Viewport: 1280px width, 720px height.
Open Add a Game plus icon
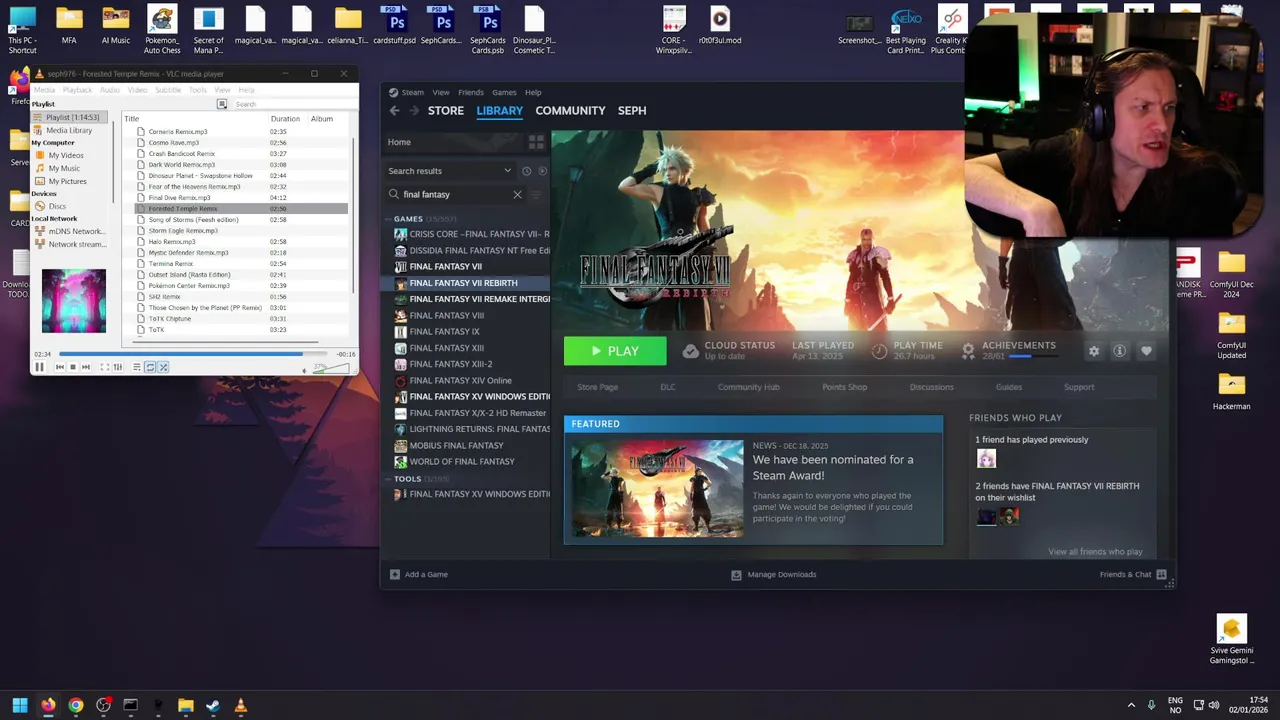pos(395,574)
